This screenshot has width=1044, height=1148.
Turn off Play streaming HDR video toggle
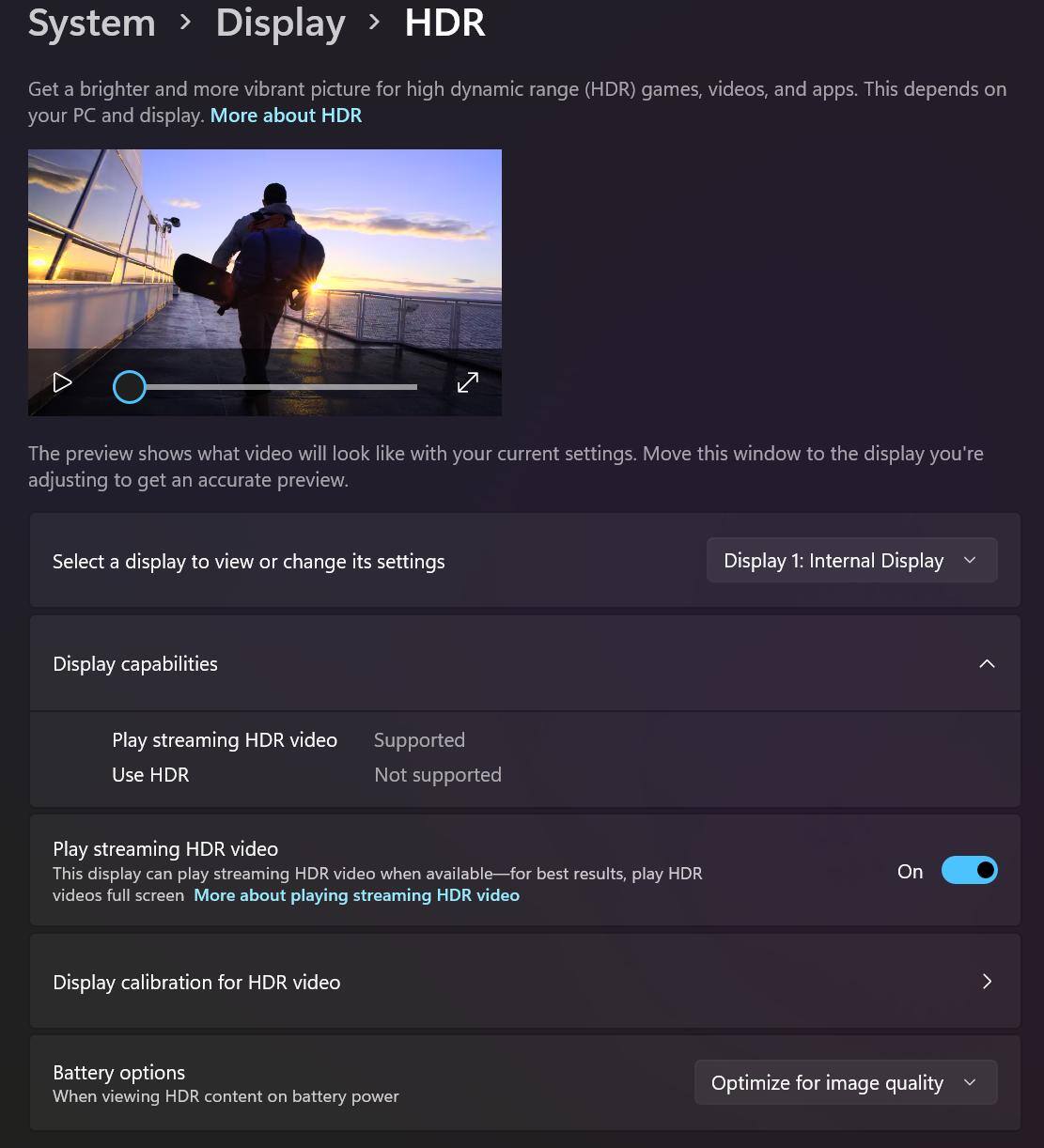(969, 871)
